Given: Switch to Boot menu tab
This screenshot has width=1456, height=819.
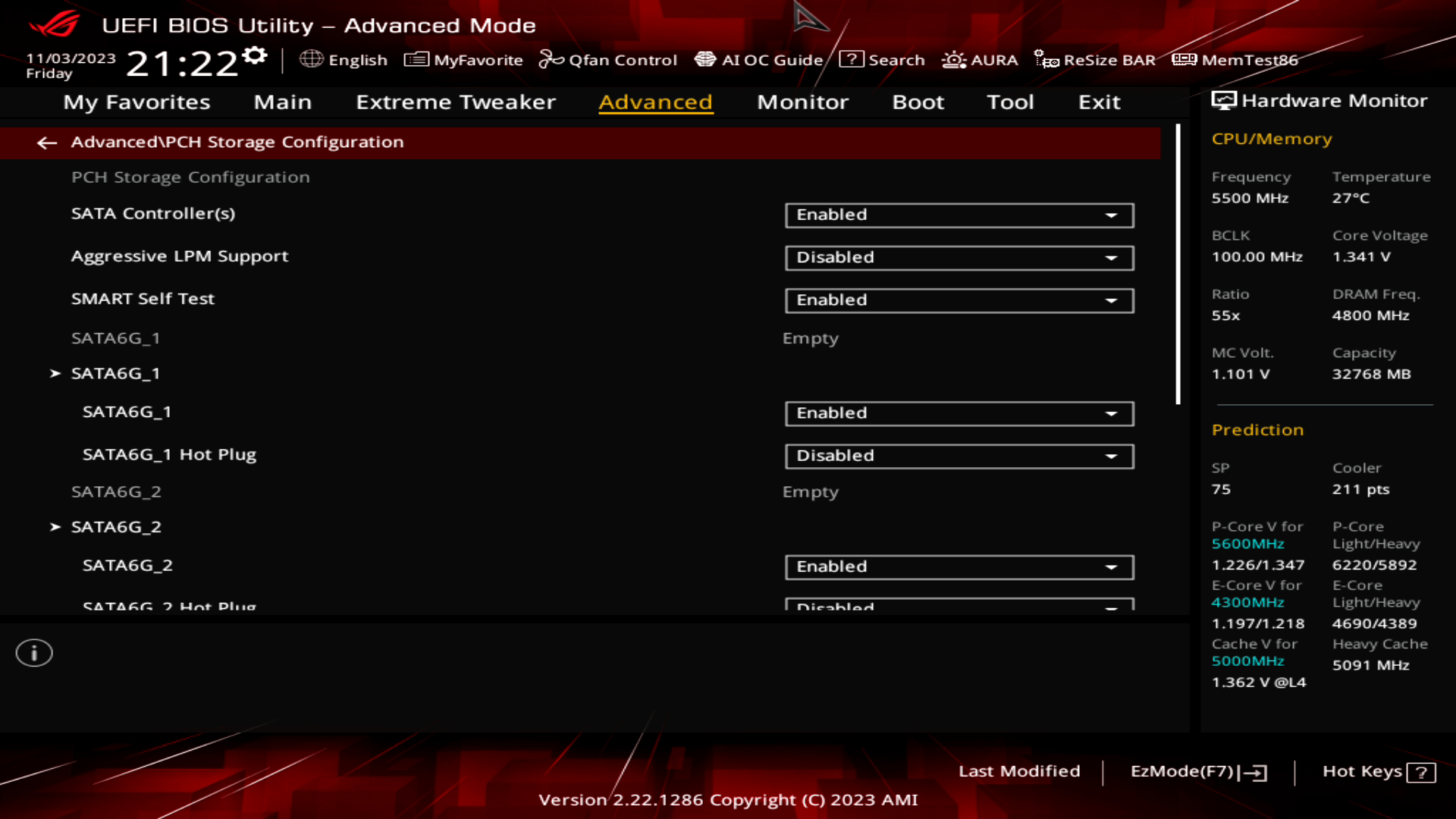Looking at the screenshot, I should click(x=916, y=100).
